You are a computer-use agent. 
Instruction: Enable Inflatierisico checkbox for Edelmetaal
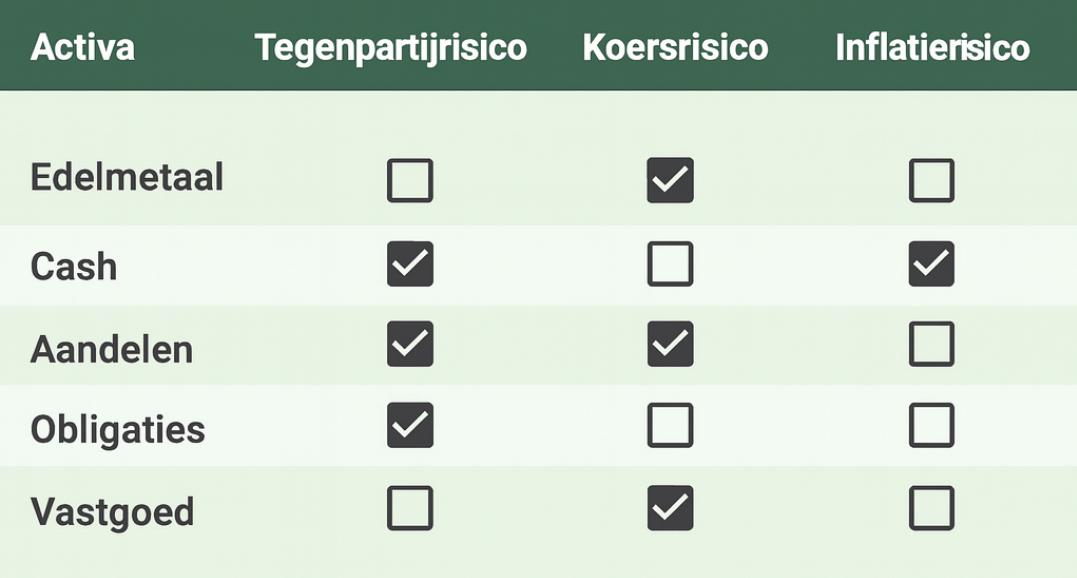coord(931,181)
